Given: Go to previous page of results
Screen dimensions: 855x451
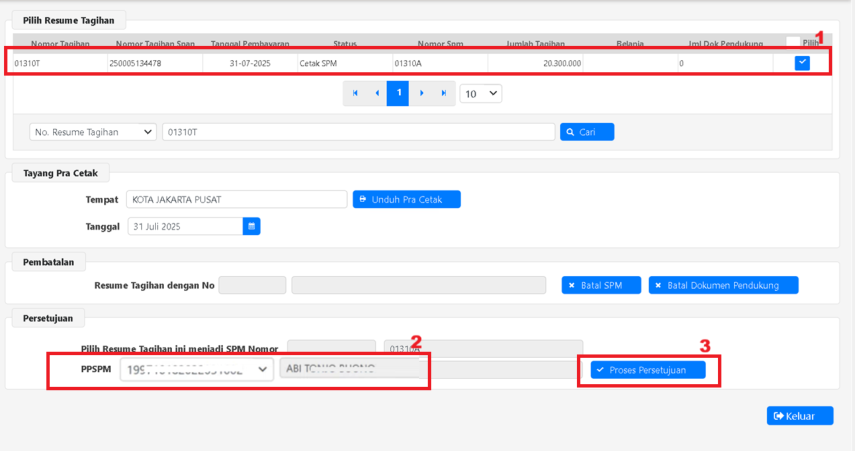Looking at the screenshot, I should pyautogui.click(x=377, y=93).
